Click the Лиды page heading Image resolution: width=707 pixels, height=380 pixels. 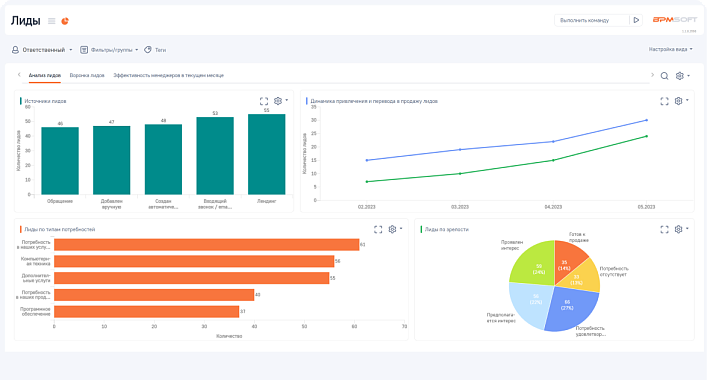[x=26, y=21]
